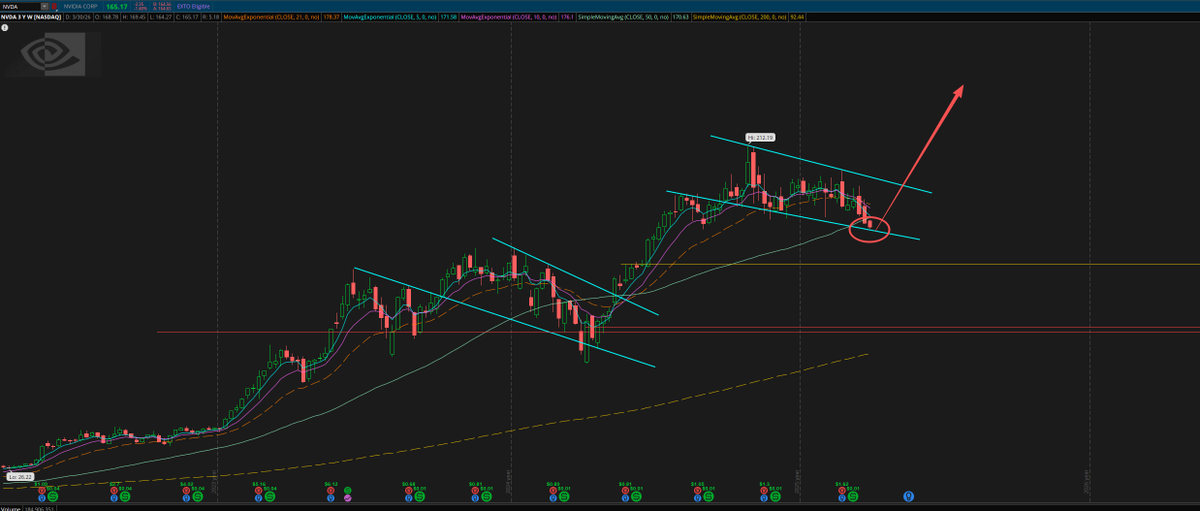This screenshot has width=1200, height=511.
Task: Click the red earnings icon under $6.12
Action: pos(330,490)
